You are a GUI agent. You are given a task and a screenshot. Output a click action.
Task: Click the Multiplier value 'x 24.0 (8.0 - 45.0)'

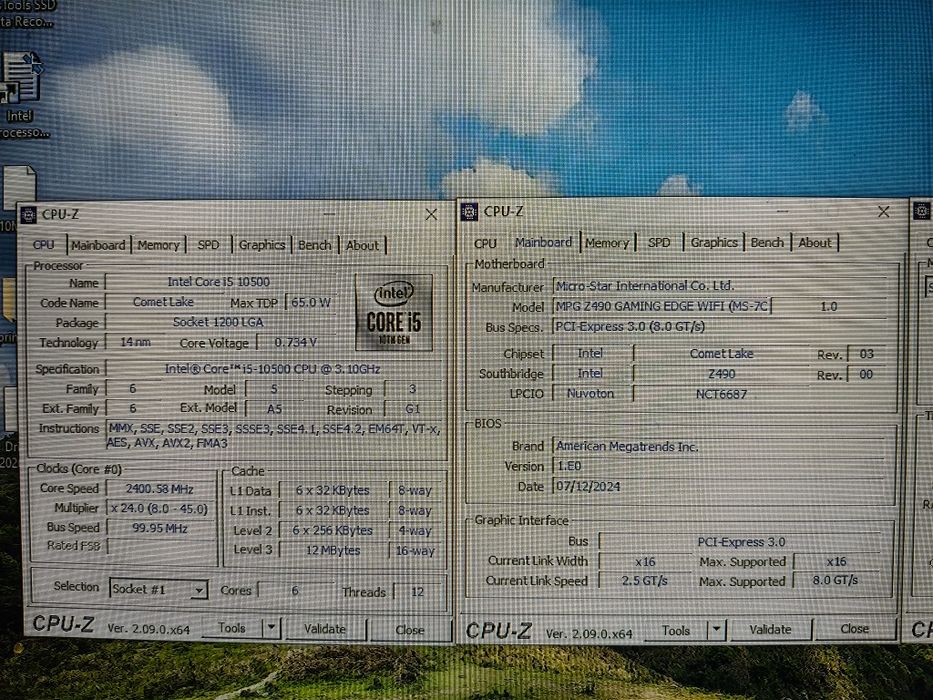click(159, 509)
